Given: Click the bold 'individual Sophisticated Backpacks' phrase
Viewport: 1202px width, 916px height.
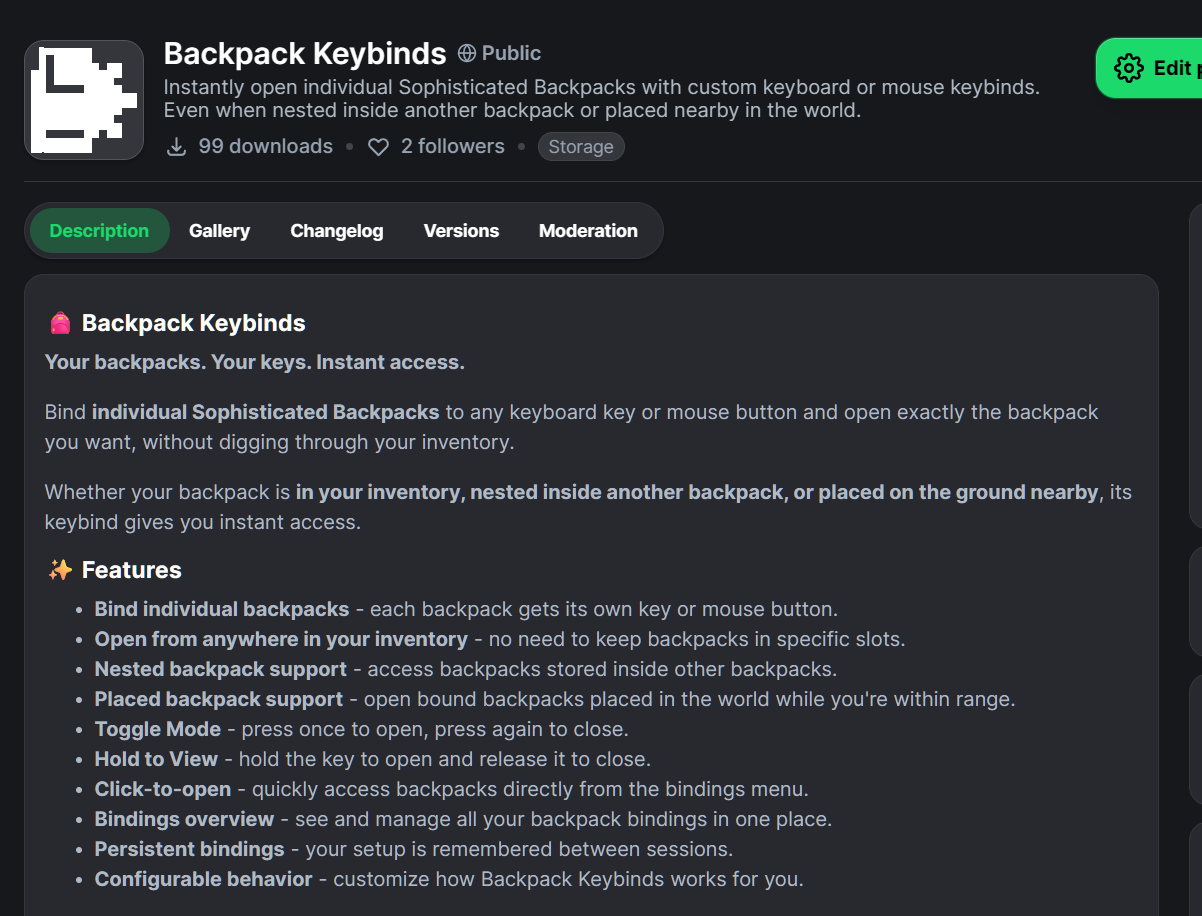Looking at the screenshot, I should 266,412.
